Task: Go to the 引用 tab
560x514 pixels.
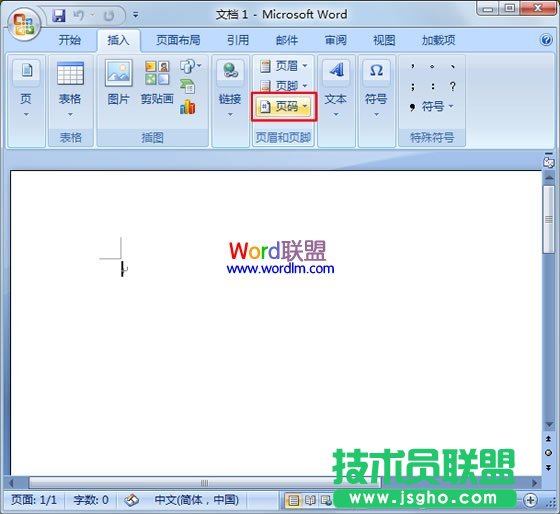Action: 238,40
